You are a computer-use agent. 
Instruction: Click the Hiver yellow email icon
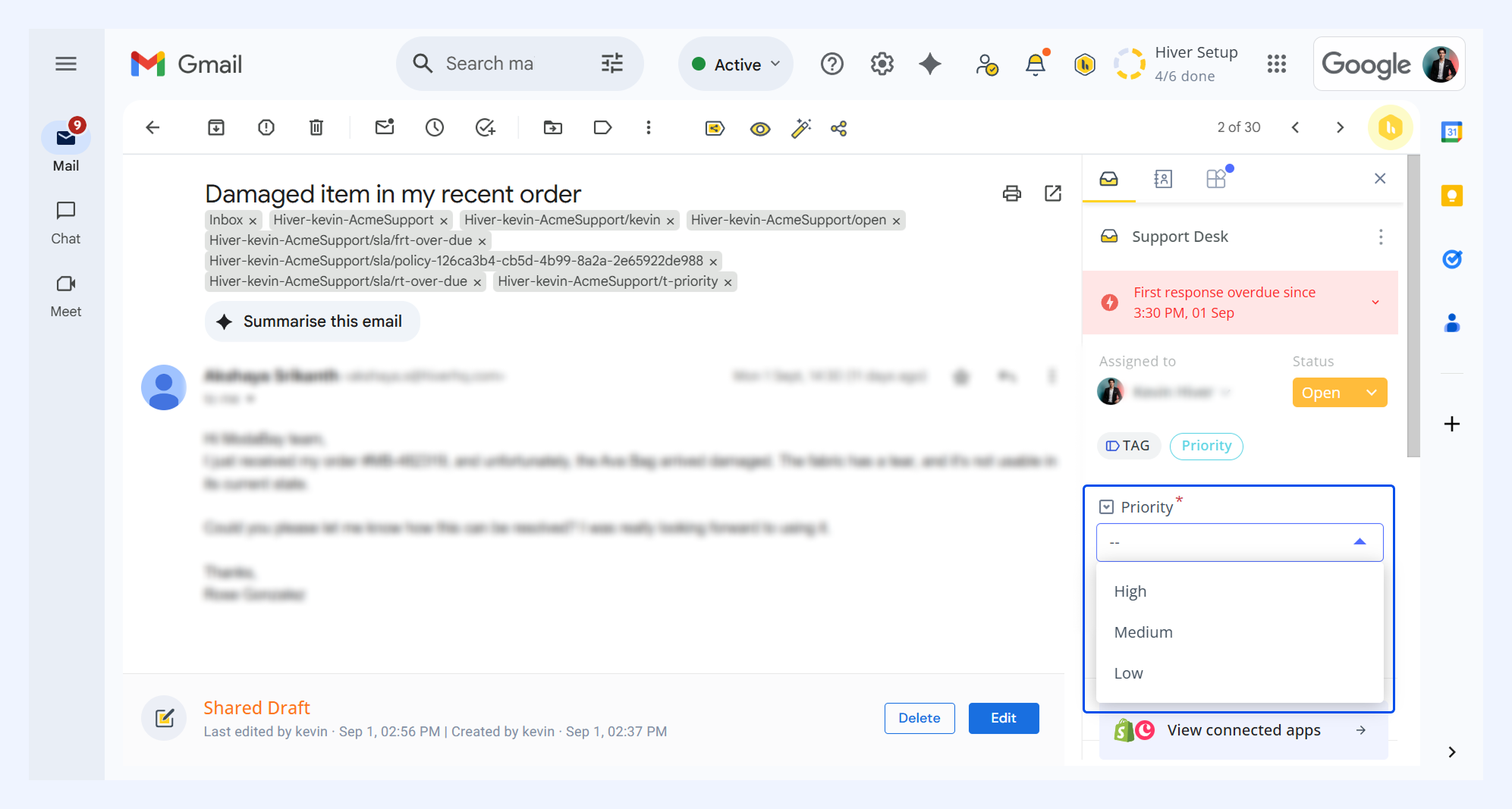coord(715,128)
